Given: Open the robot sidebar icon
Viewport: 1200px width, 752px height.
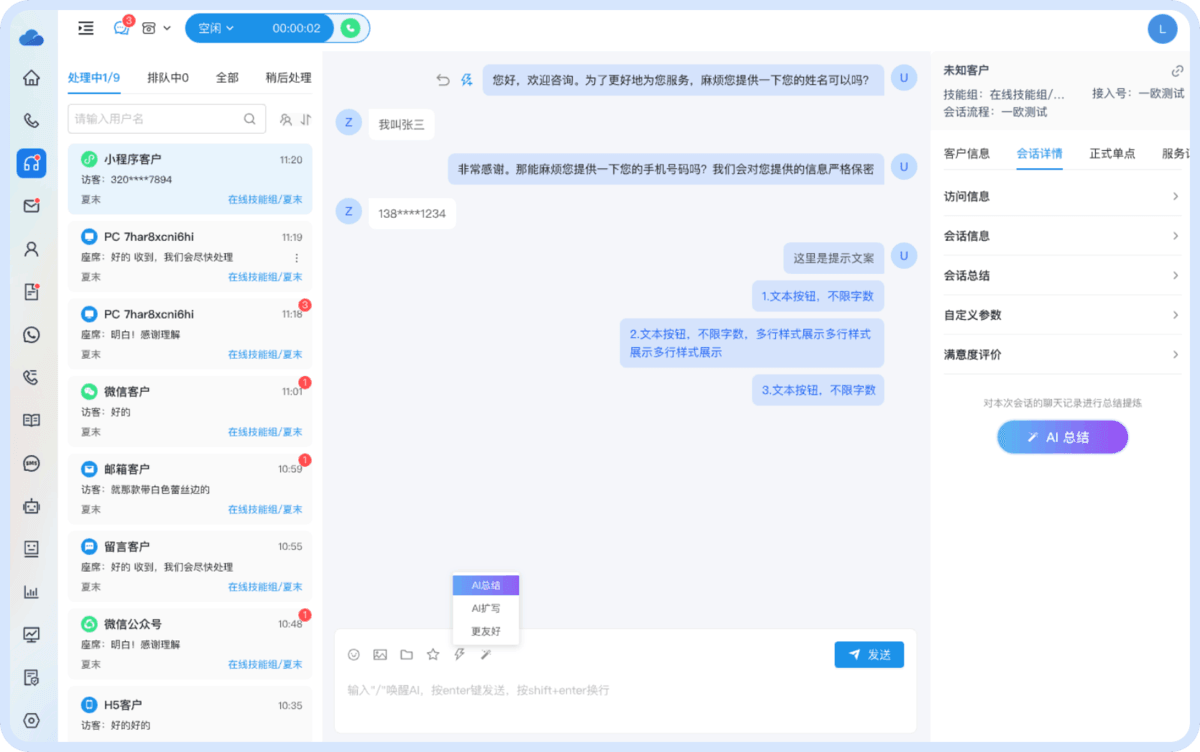Looking at the screenshot, I should (x=31, y=506).
